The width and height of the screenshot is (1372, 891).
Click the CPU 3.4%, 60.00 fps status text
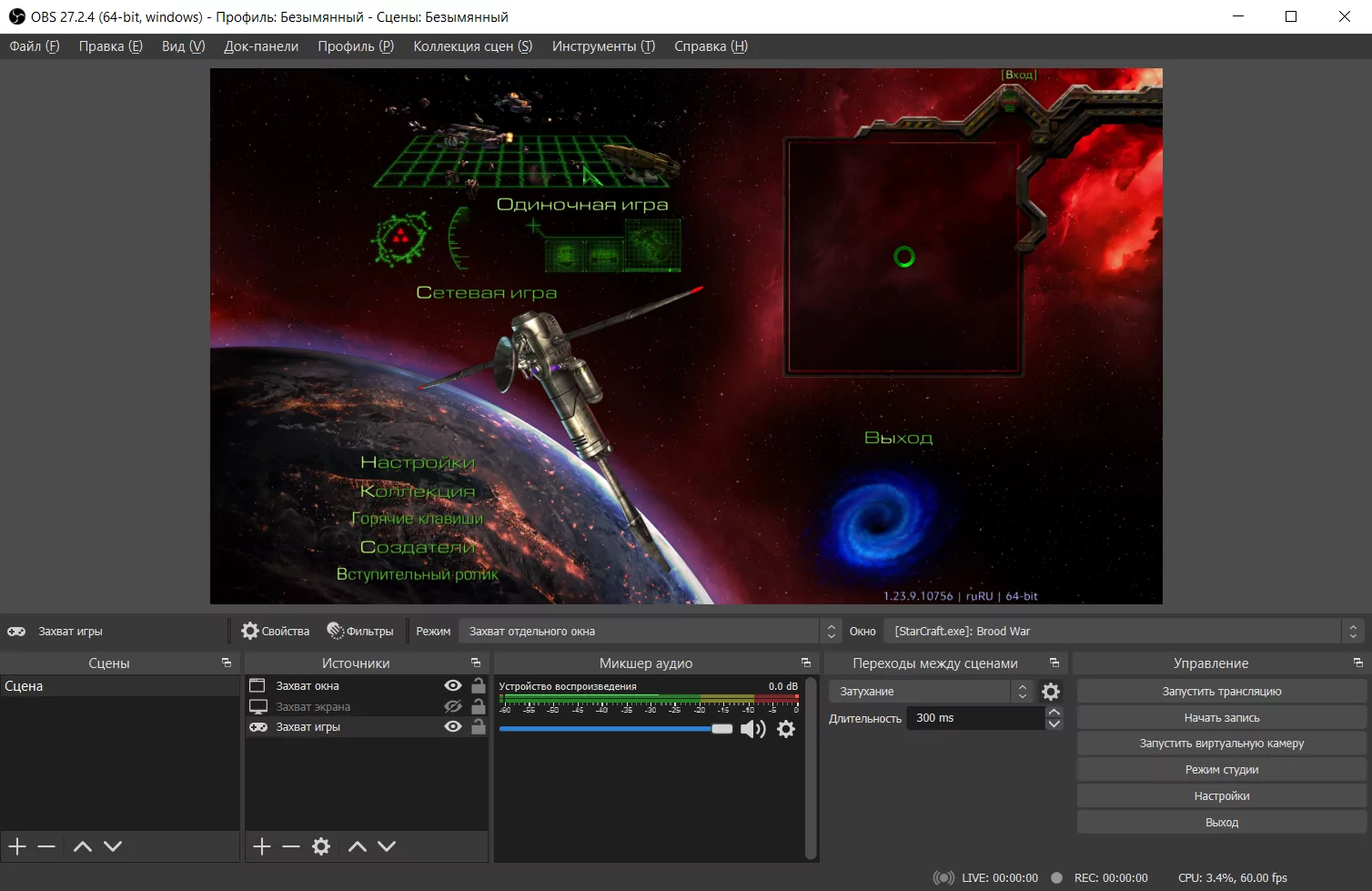pyautogui.click(x=1232, y=878)
